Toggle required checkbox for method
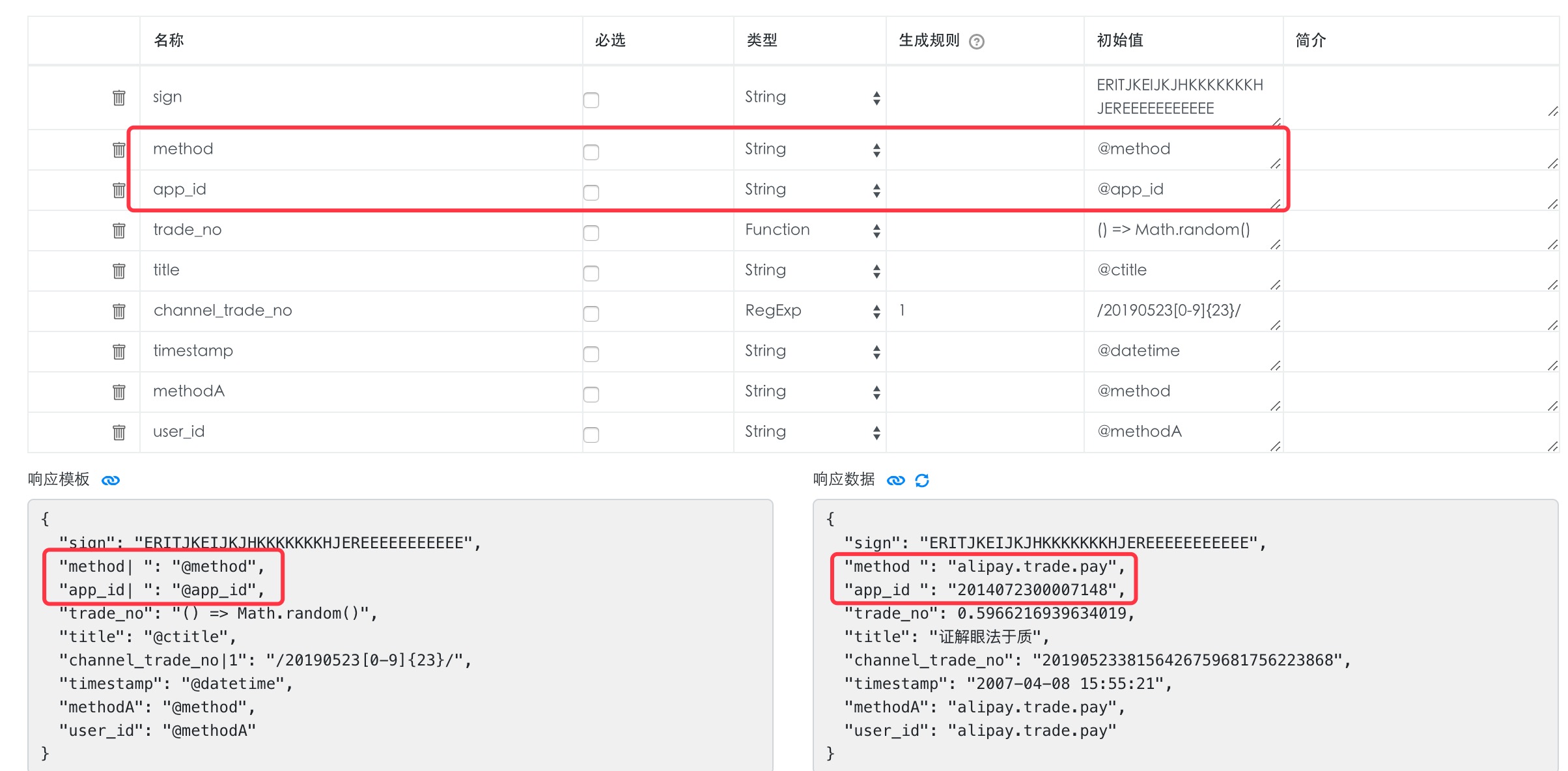Screen dimensions: 1568x771 591,152
